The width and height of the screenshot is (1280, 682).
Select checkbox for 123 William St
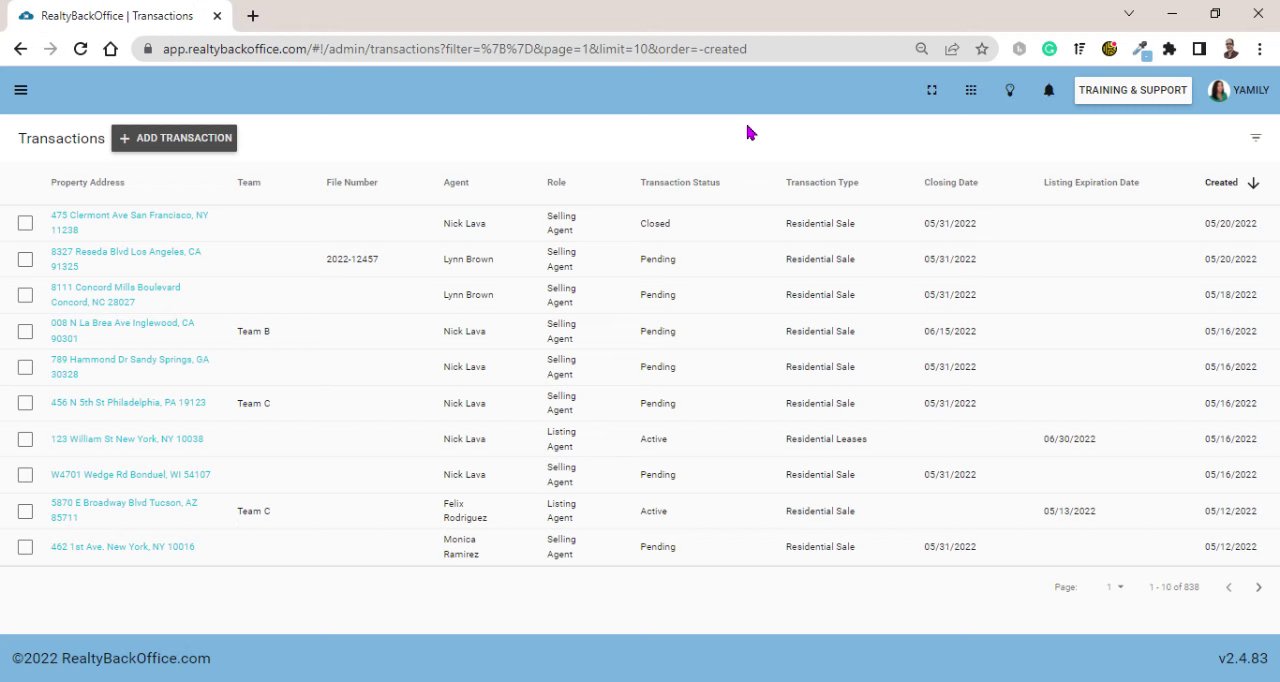tap(25, 439)
